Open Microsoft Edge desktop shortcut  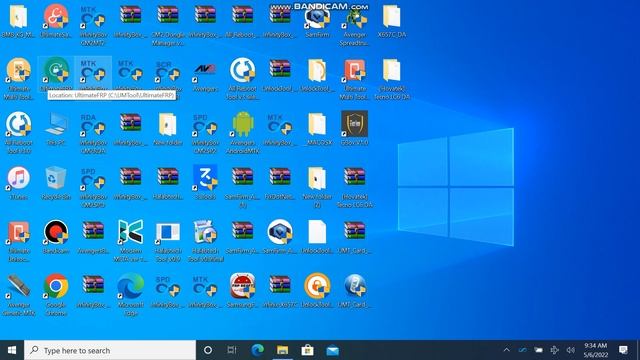pyautogui.click(x=131, y=295)
